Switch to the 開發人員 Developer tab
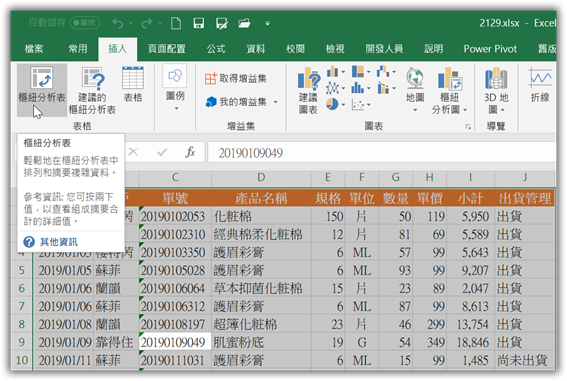 point(384,49)
